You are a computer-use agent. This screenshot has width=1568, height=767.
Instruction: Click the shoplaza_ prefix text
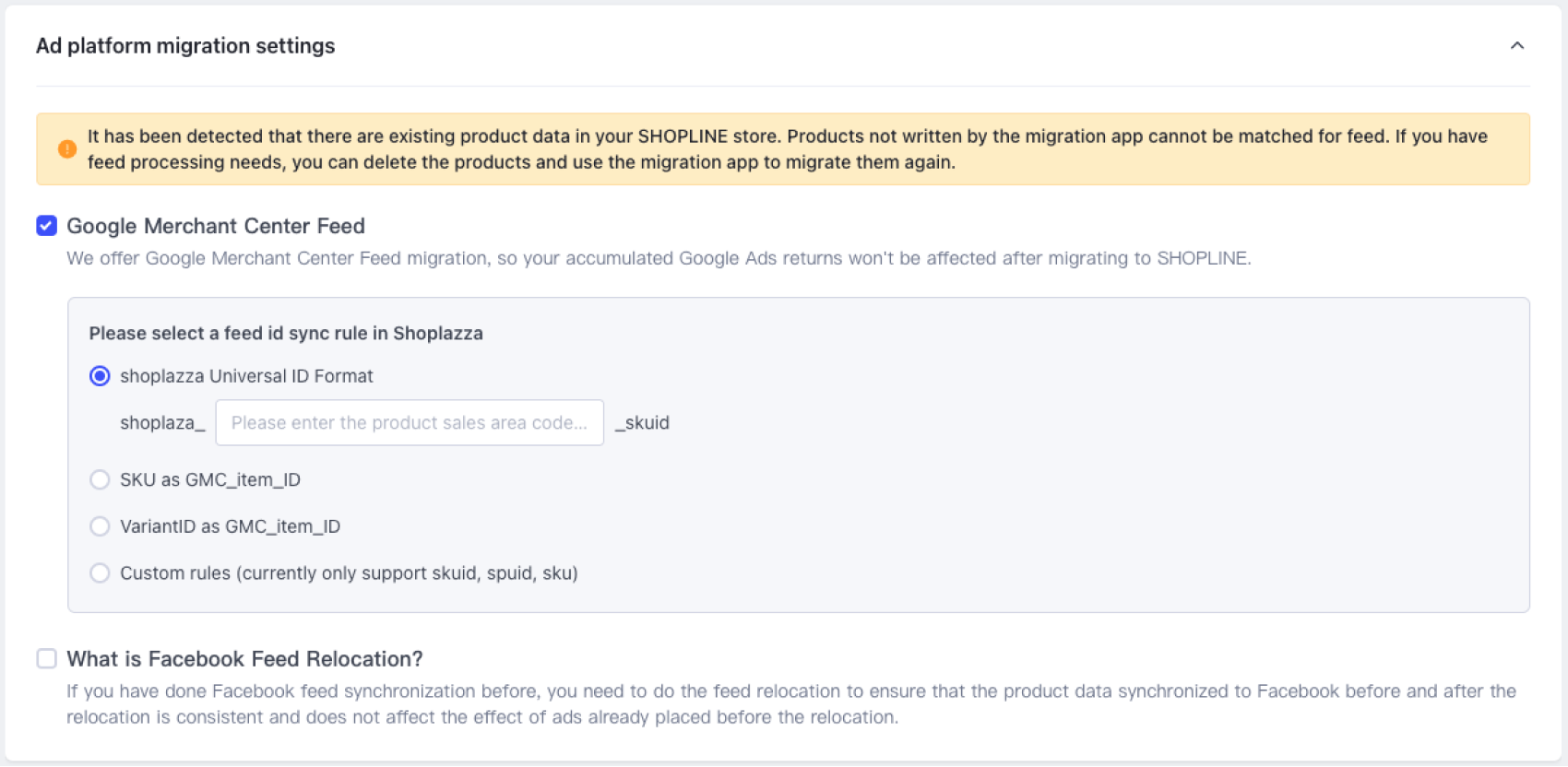coord(162,423)
